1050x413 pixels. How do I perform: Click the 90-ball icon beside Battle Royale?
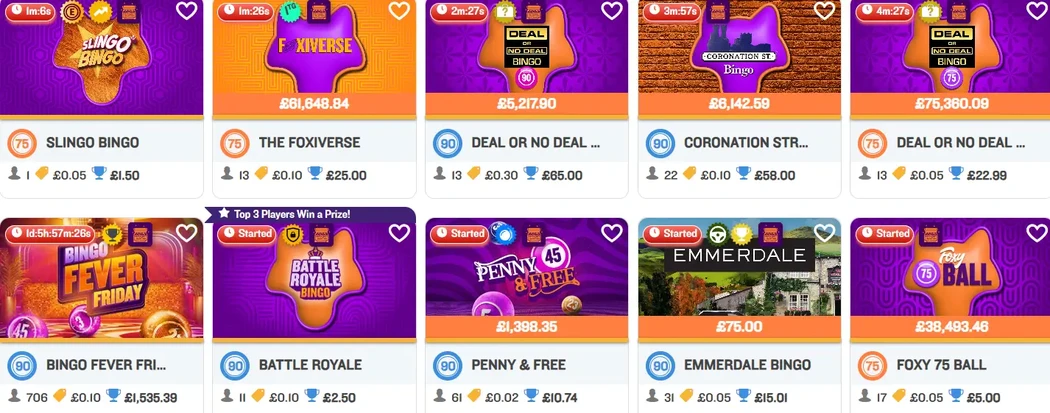coord(234,365)
